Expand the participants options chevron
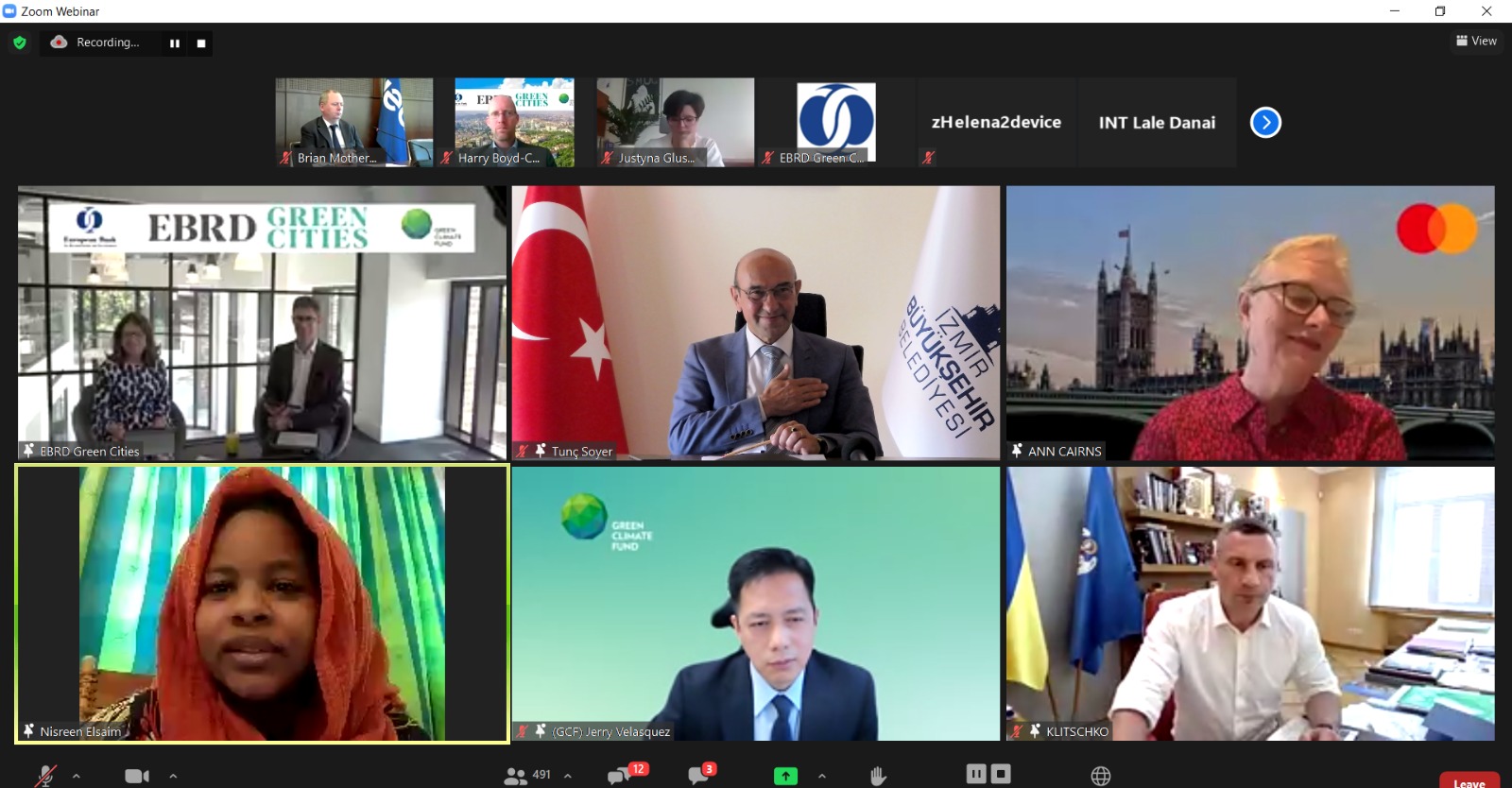Image resolution: width=1512 pixels, height=788 pixels. pyautogui.click(x=568, y=776)
